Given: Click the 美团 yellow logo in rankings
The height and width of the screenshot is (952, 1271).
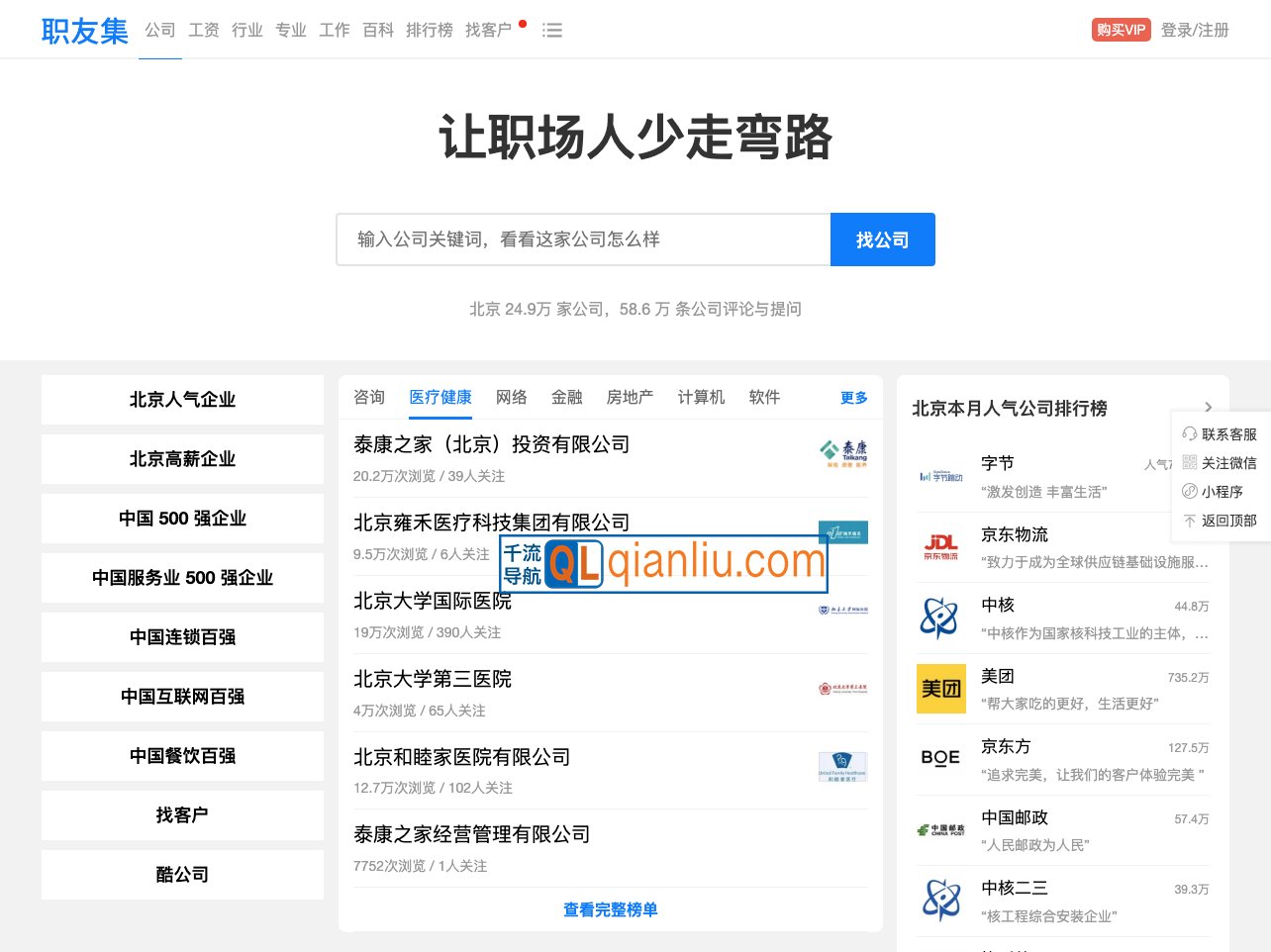Looking at the screenshot, I should pyautogui.click(x=941, y=689).
